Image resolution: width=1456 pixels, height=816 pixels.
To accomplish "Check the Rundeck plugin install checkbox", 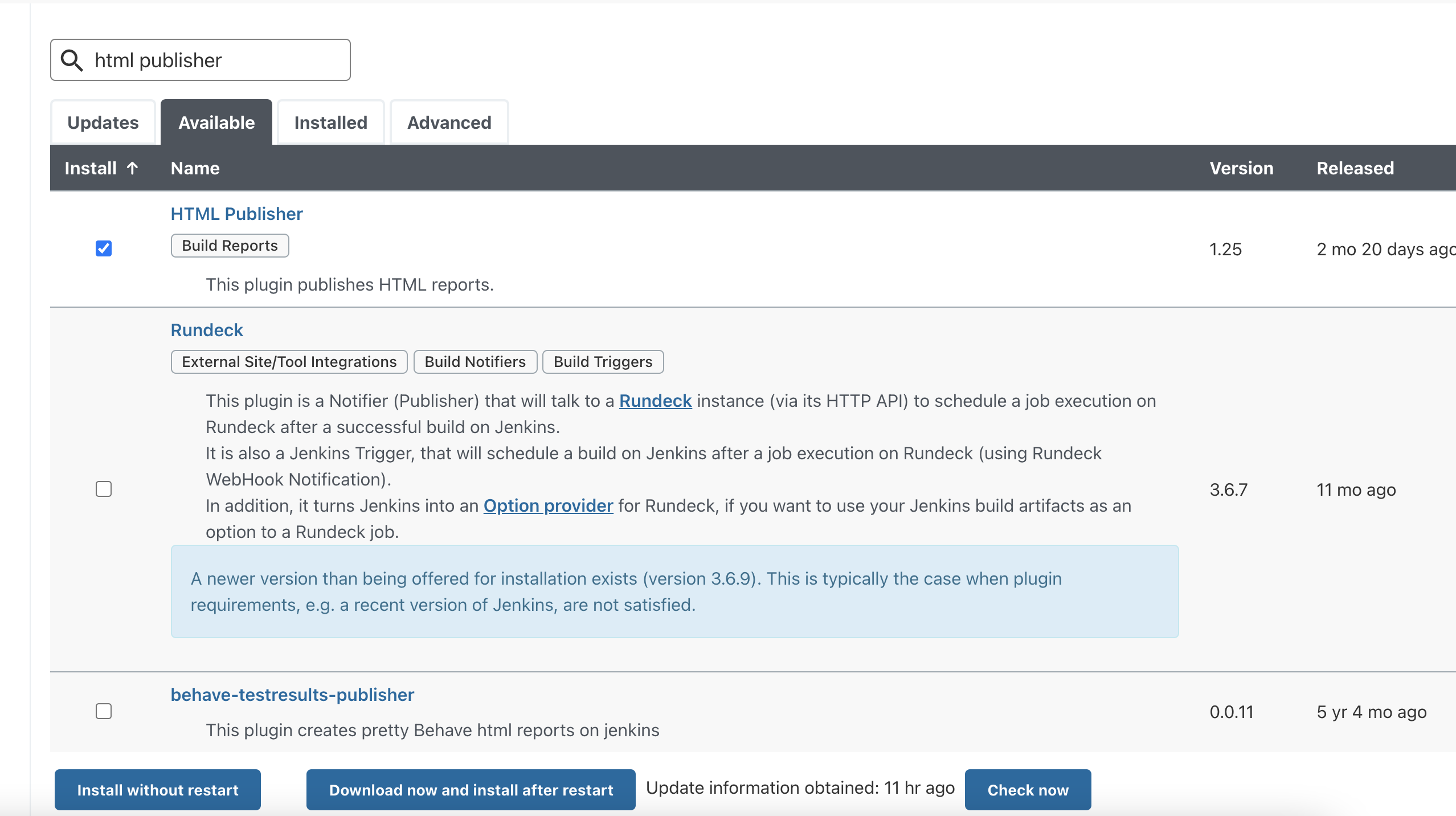I will [x=104, y=489].
